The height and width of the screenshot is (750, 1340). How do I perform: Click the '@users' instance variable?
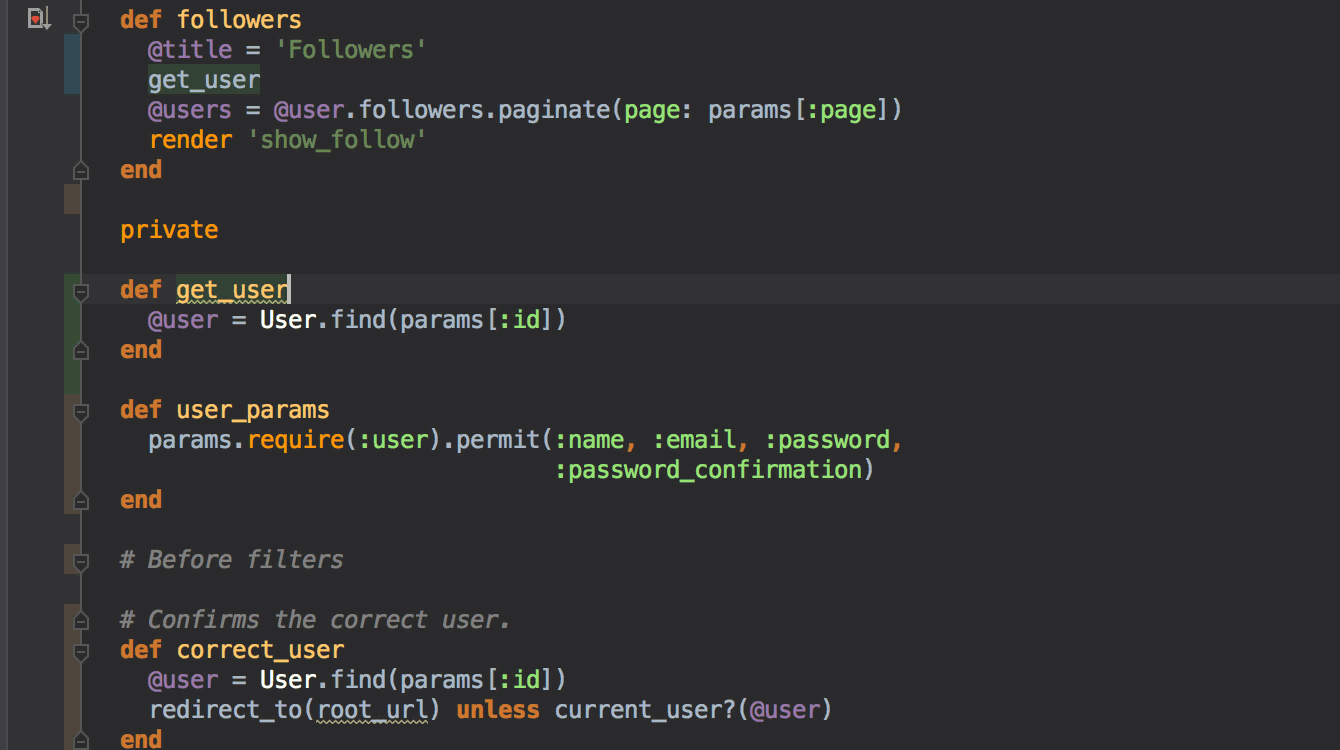[x=190, y=110]
